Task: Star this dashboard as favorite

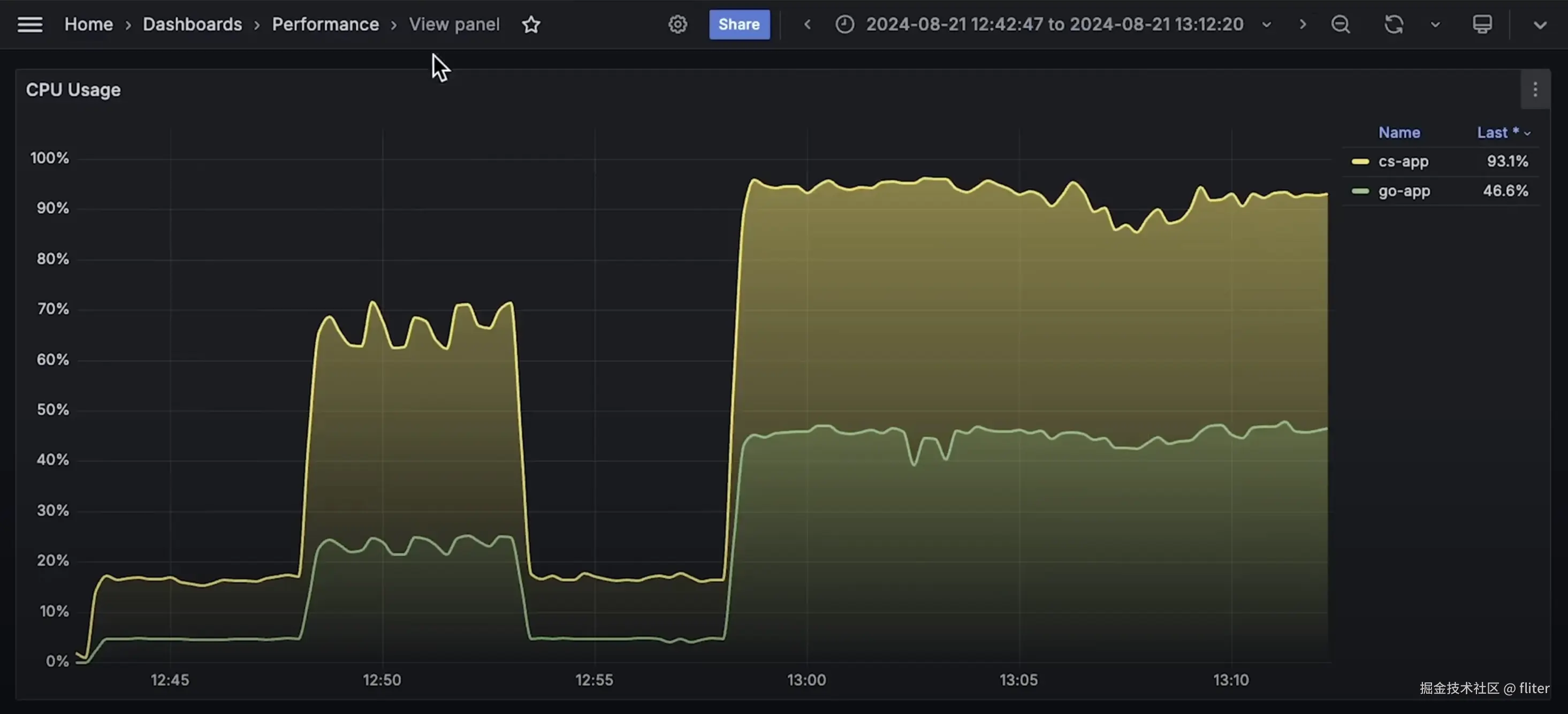Action: click(531, 24)
